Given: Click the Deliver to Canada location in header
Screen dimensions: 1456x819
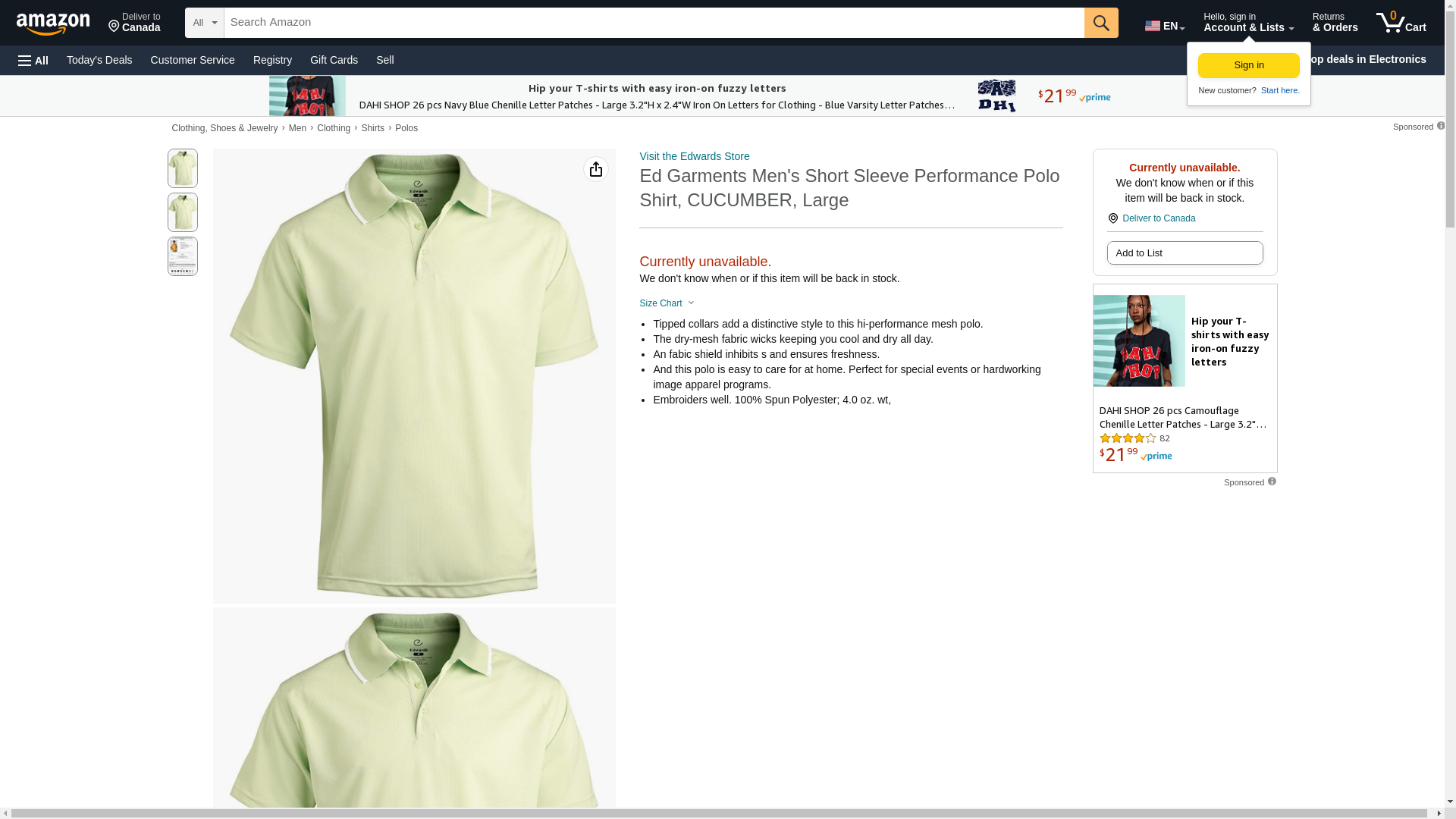Looking at the screenshot, I should (x=134, y=23).
